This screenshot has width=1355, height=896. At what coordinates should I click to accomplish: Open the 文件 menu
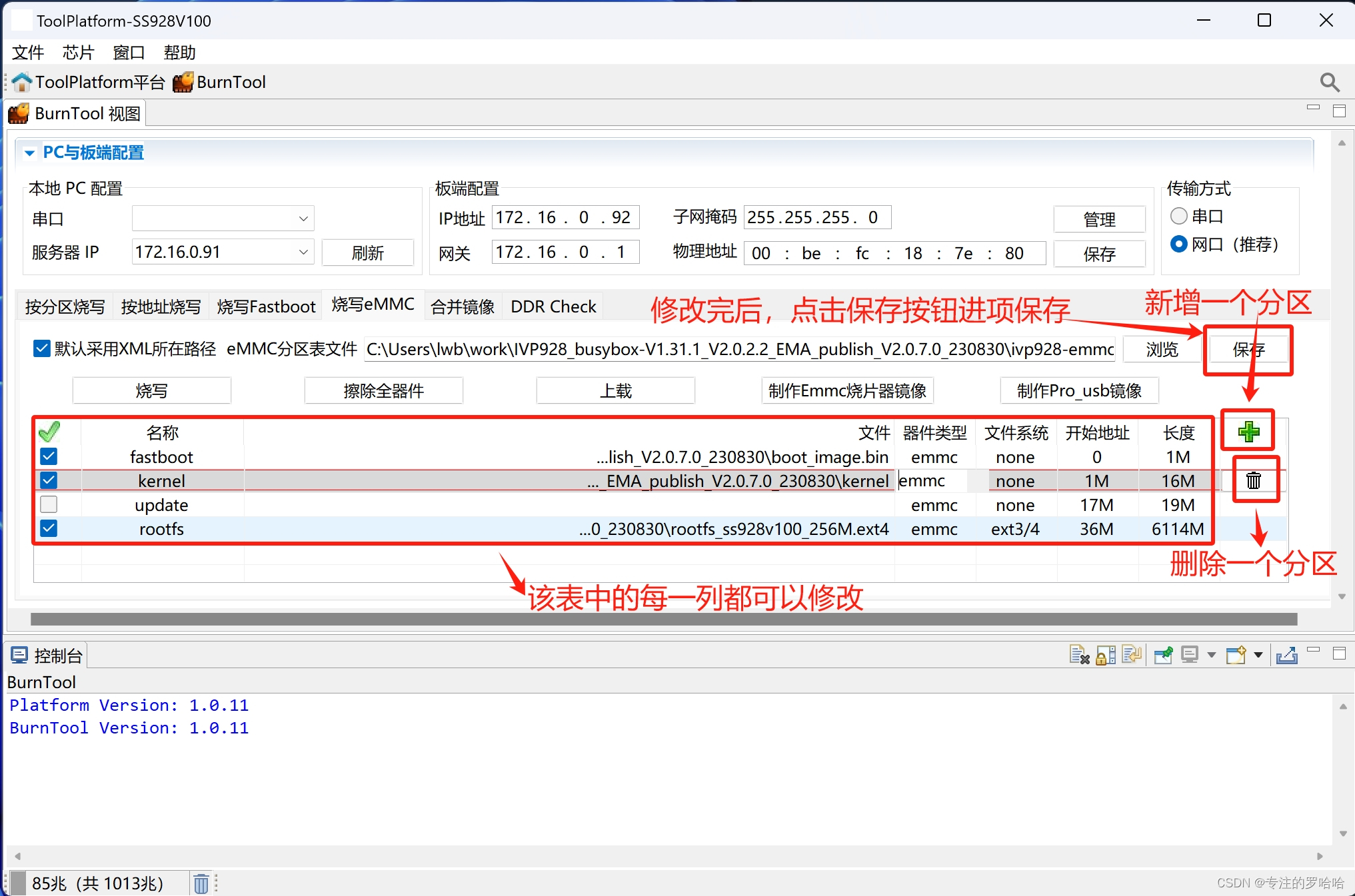pos(28,52)
